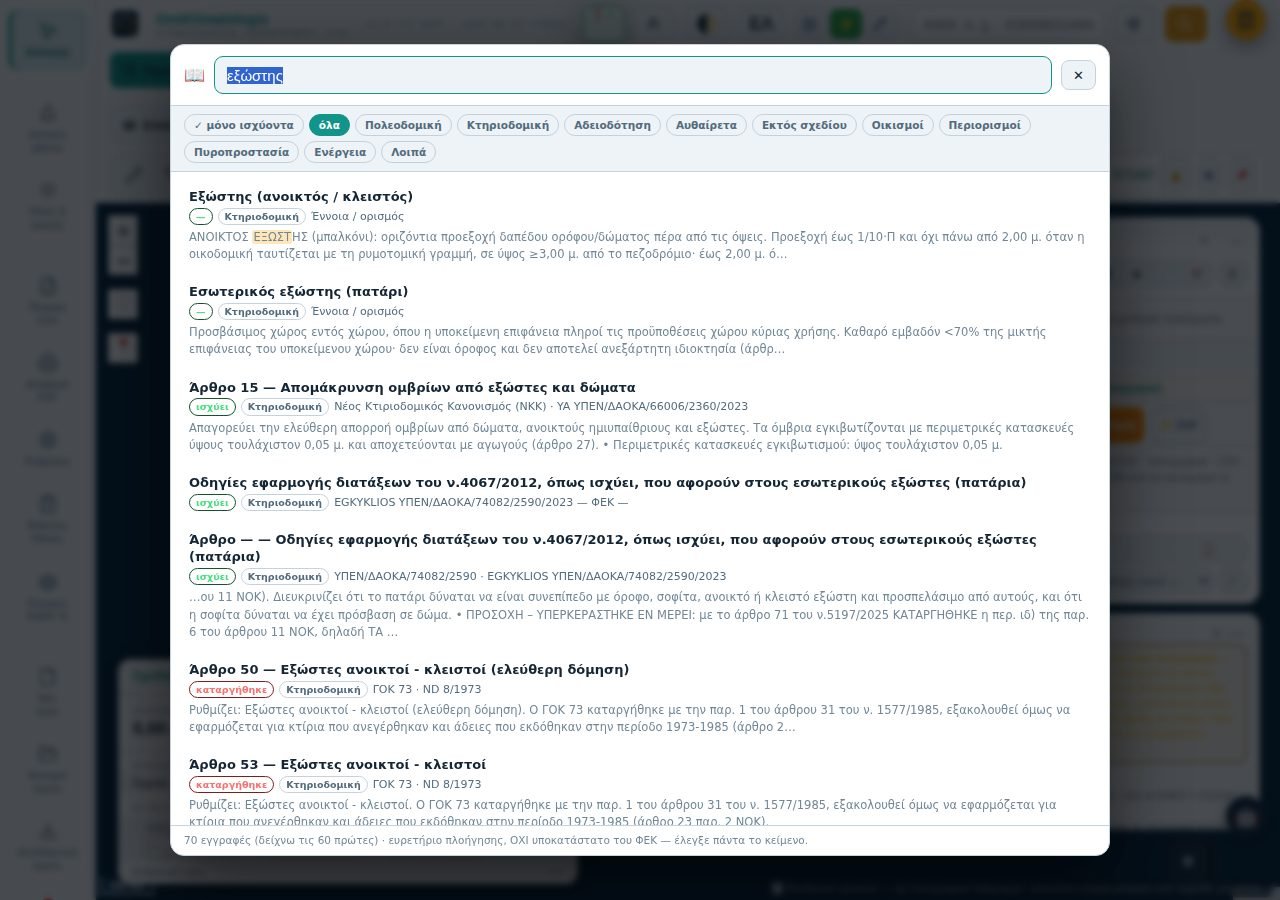The height and width of the screenshot is (900, 1280).
Task: Filter by the "Αδειοδότηση" category chip
Action: 612,125
